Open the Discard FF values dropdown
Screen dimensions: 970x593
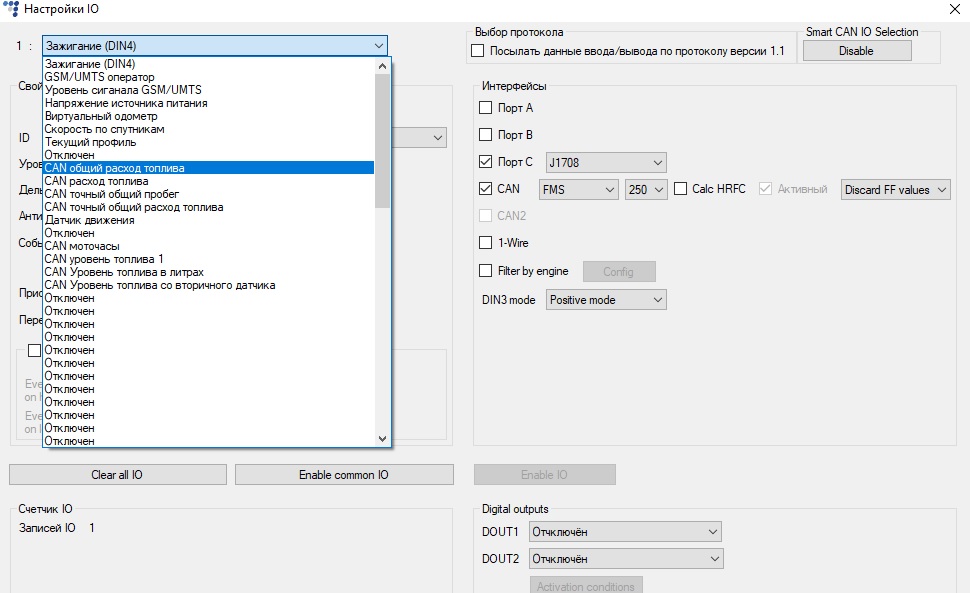tap(895, 189)
